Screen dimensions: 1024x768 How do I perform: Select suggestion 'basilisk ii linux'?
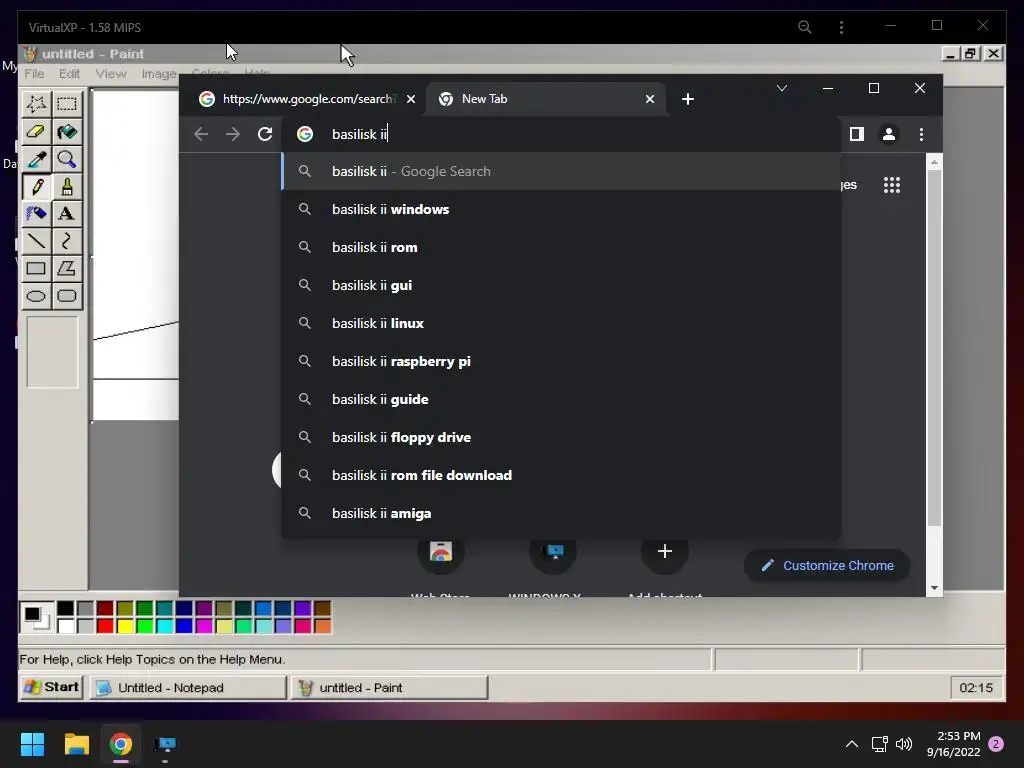coord(561,323)
